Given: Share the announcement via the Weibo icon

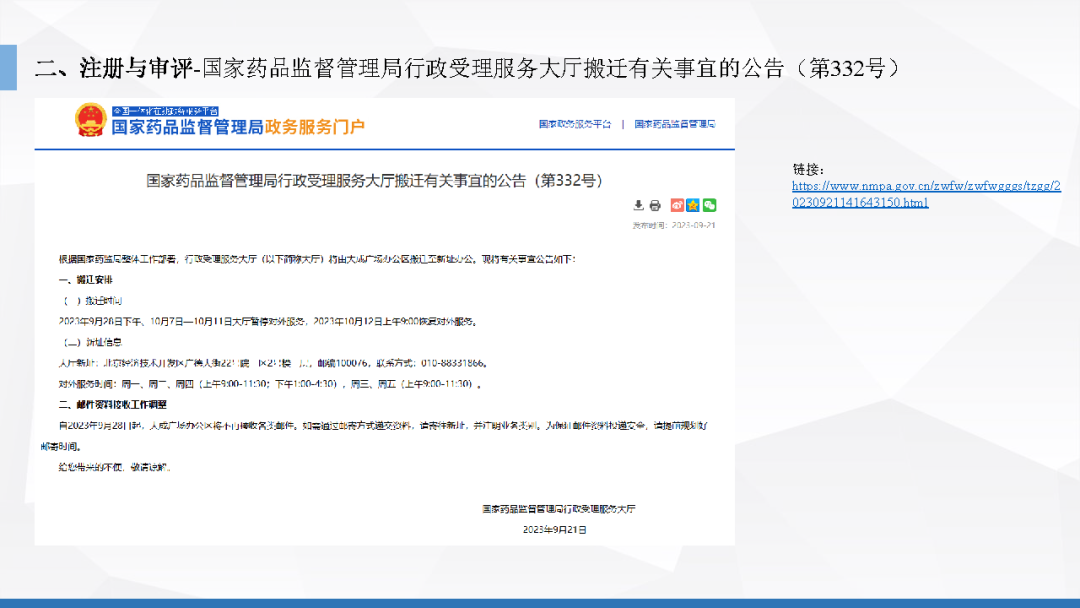Looking at the screenshot, I should pos(677,205).
